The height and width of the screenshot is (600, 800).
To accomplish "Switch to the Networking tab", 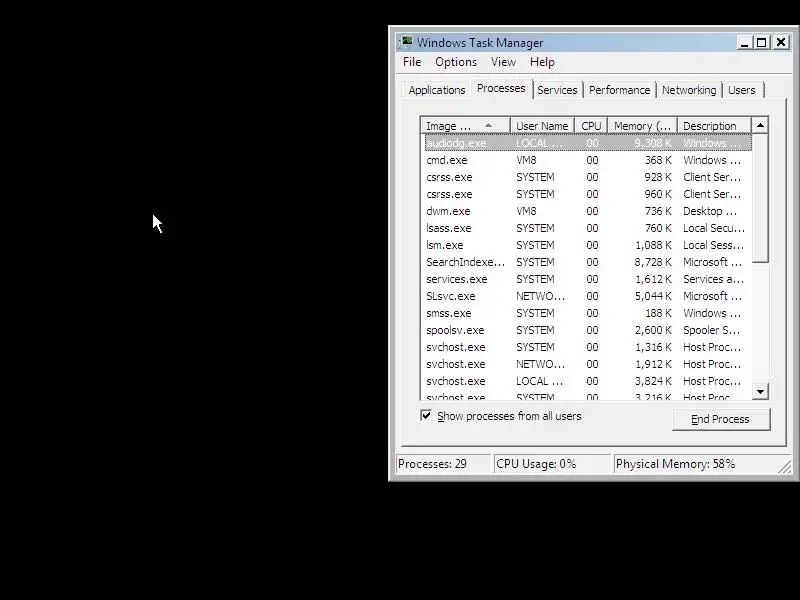I will pos(689,90).
